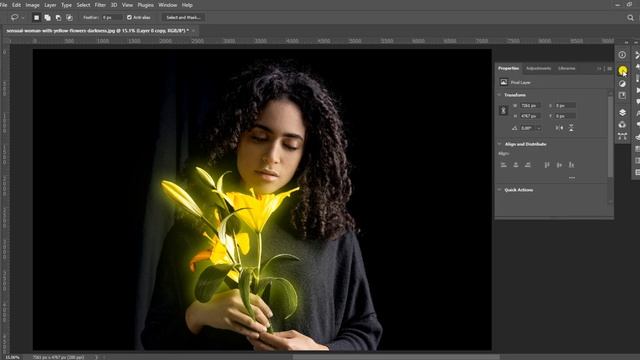Switch to the Libraries tab

coord(567,68)
